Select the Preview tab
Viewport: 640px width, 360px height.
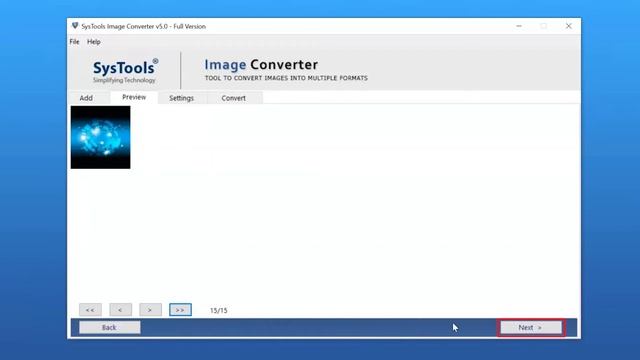pyautogui.click(x=134, y=97)
